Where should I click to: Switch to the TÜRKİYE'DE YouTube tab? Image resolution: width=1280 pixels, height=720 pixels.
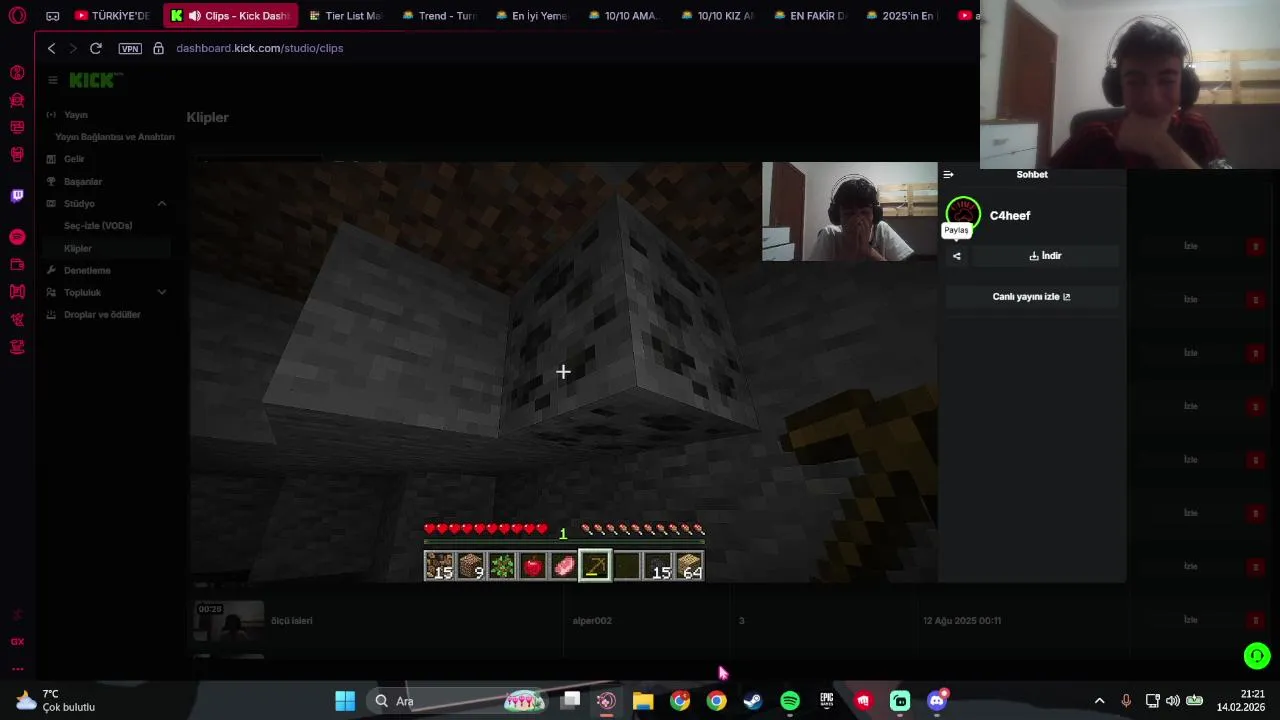click(111, 16)
